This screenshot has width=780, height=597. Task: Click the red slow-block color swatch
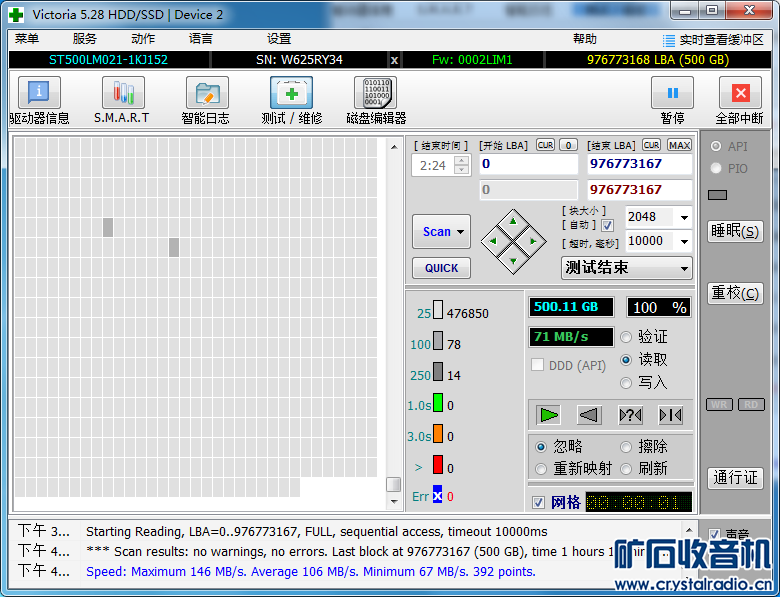click(438, 464)
